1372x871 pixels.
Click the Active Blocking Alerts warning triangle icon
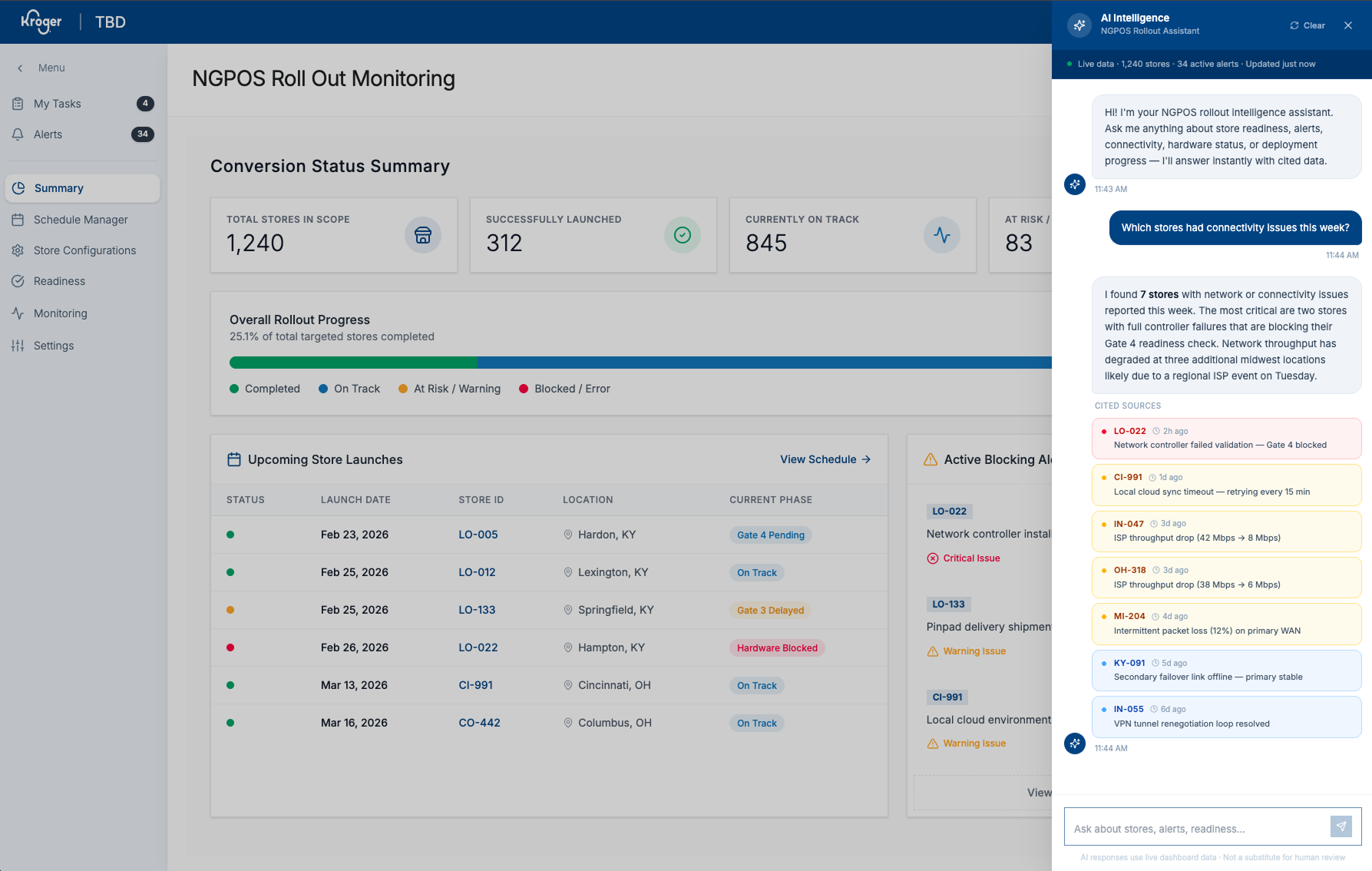point(931,459)
